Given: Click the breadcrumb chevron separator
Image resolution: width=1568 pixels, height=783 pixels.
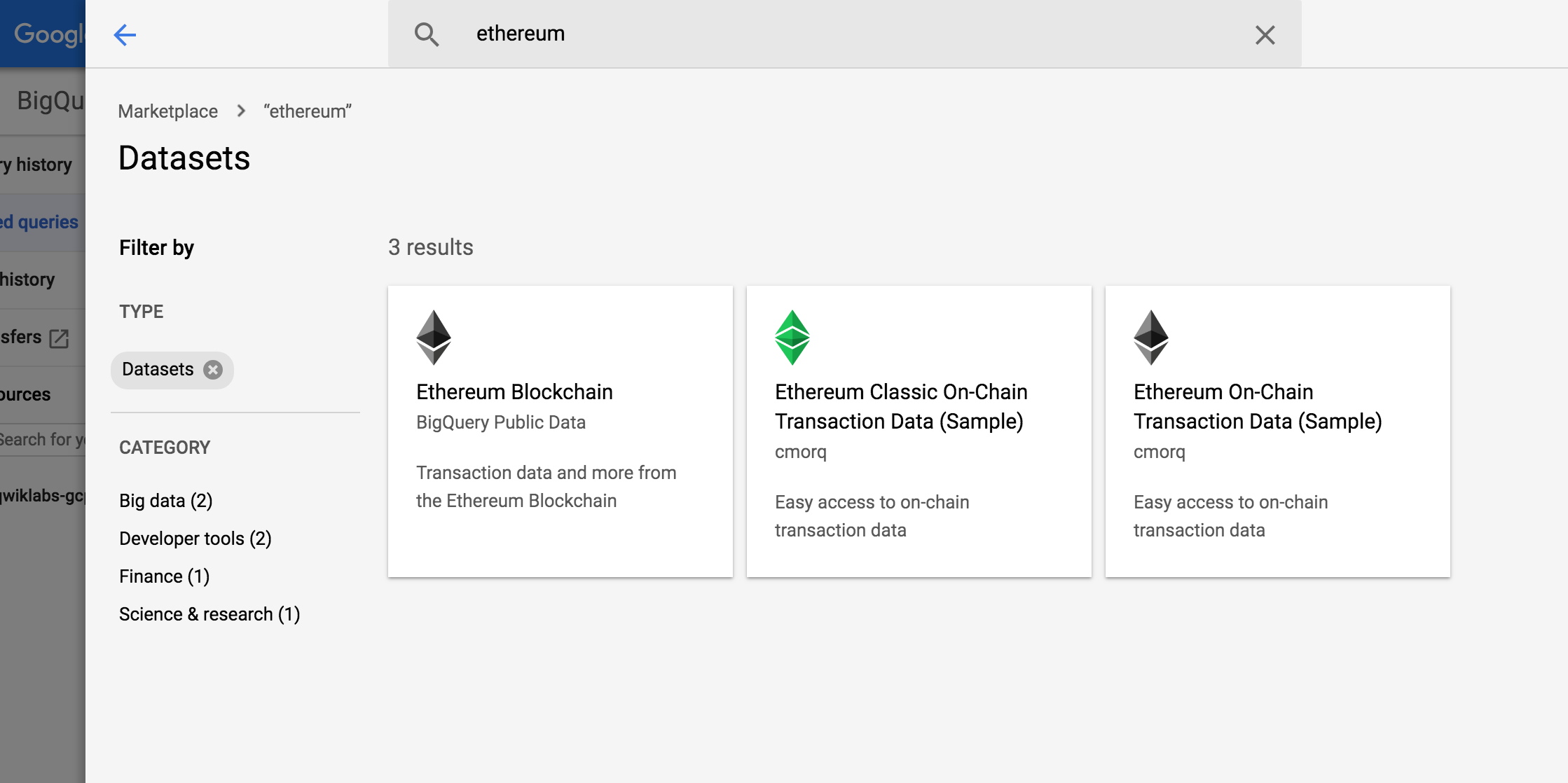Looking at the screenshot, I should [241, 111].
